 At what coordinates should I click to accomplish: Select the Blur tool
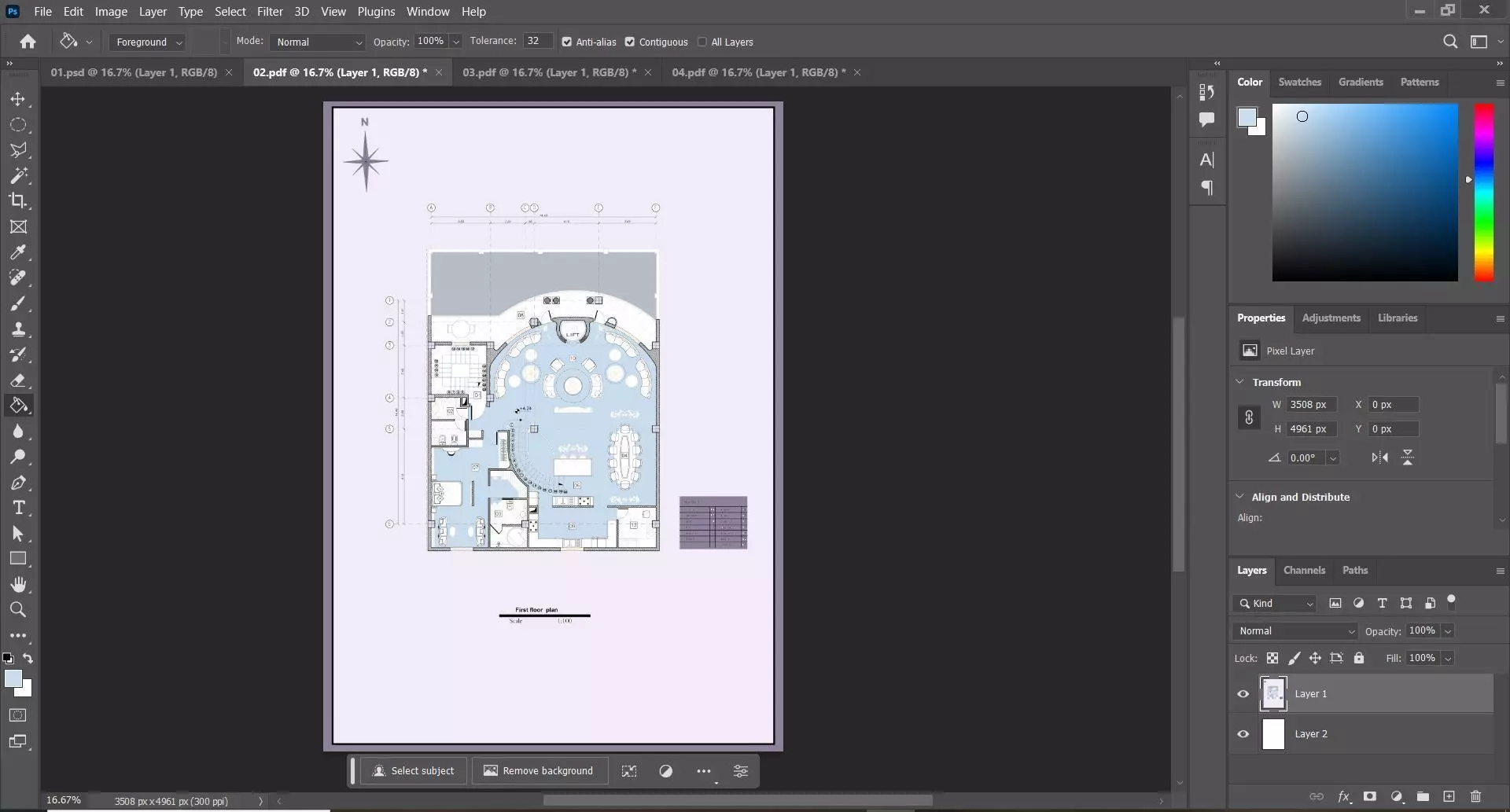coord(18,432)
